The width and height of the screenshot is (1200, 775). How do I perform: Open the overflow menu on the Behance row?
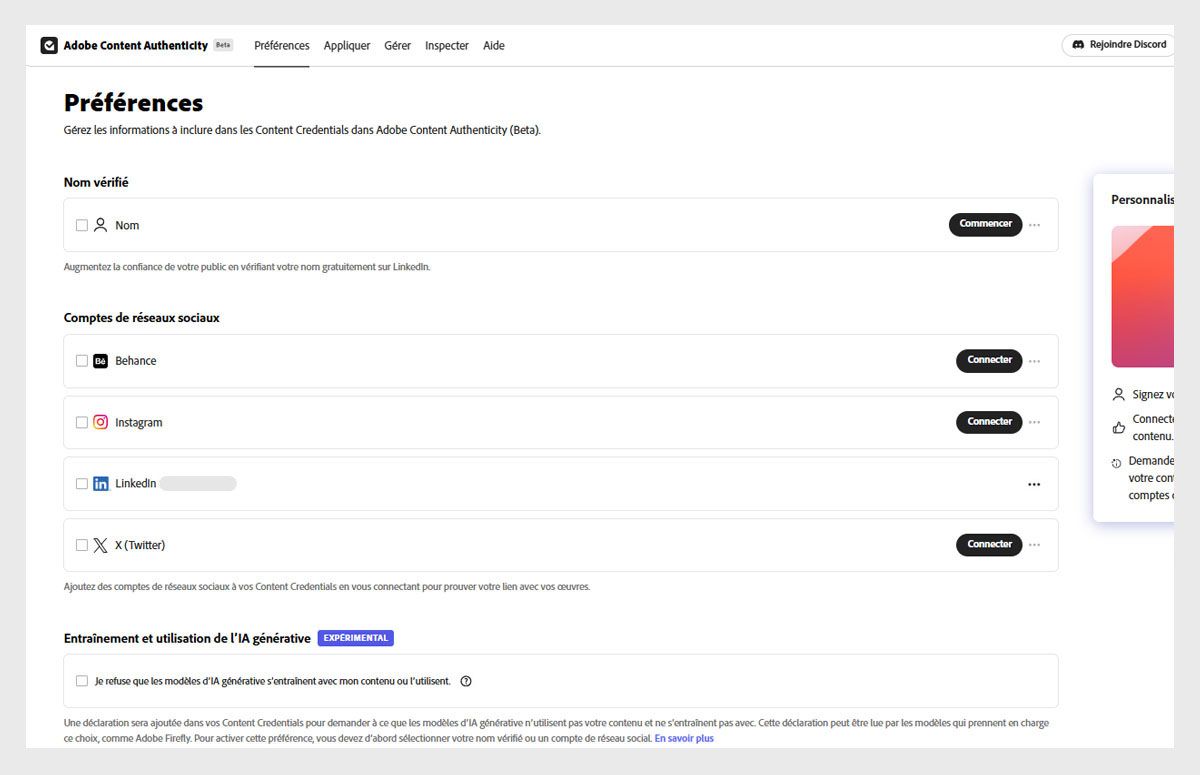click(x=1035, y=360)
